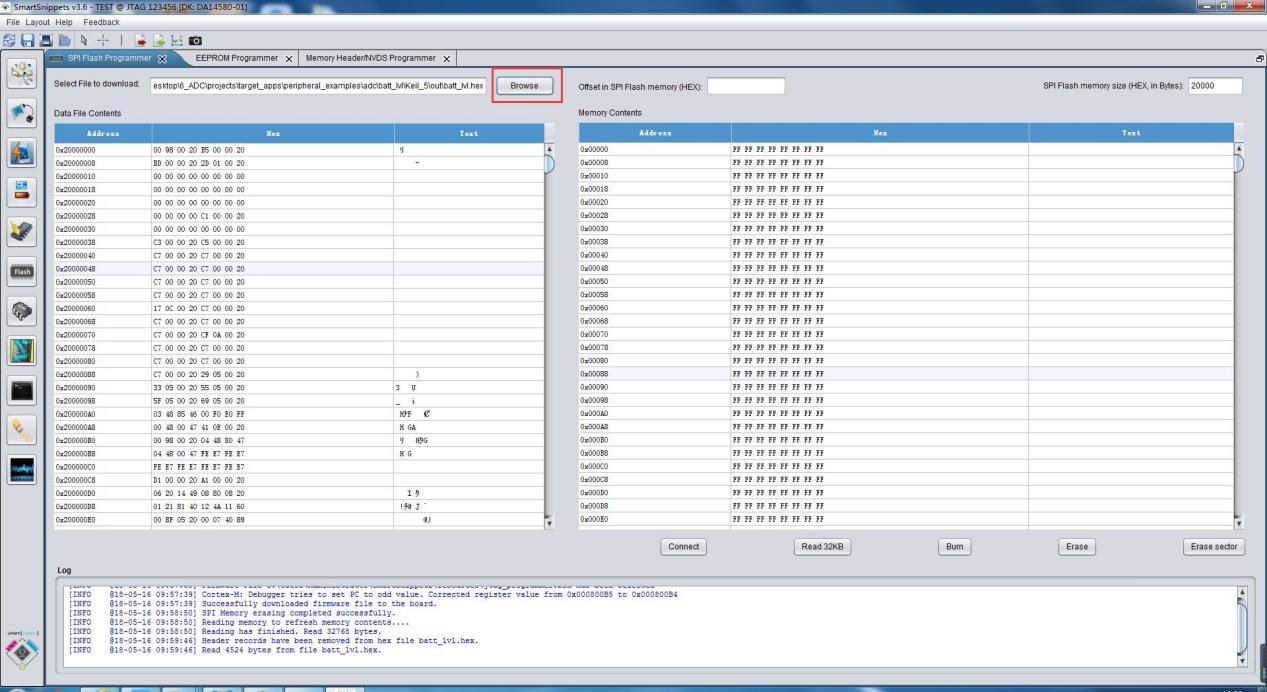Select data file row 0x20000000
The image size is (1267, 692).
pos(298,149)
